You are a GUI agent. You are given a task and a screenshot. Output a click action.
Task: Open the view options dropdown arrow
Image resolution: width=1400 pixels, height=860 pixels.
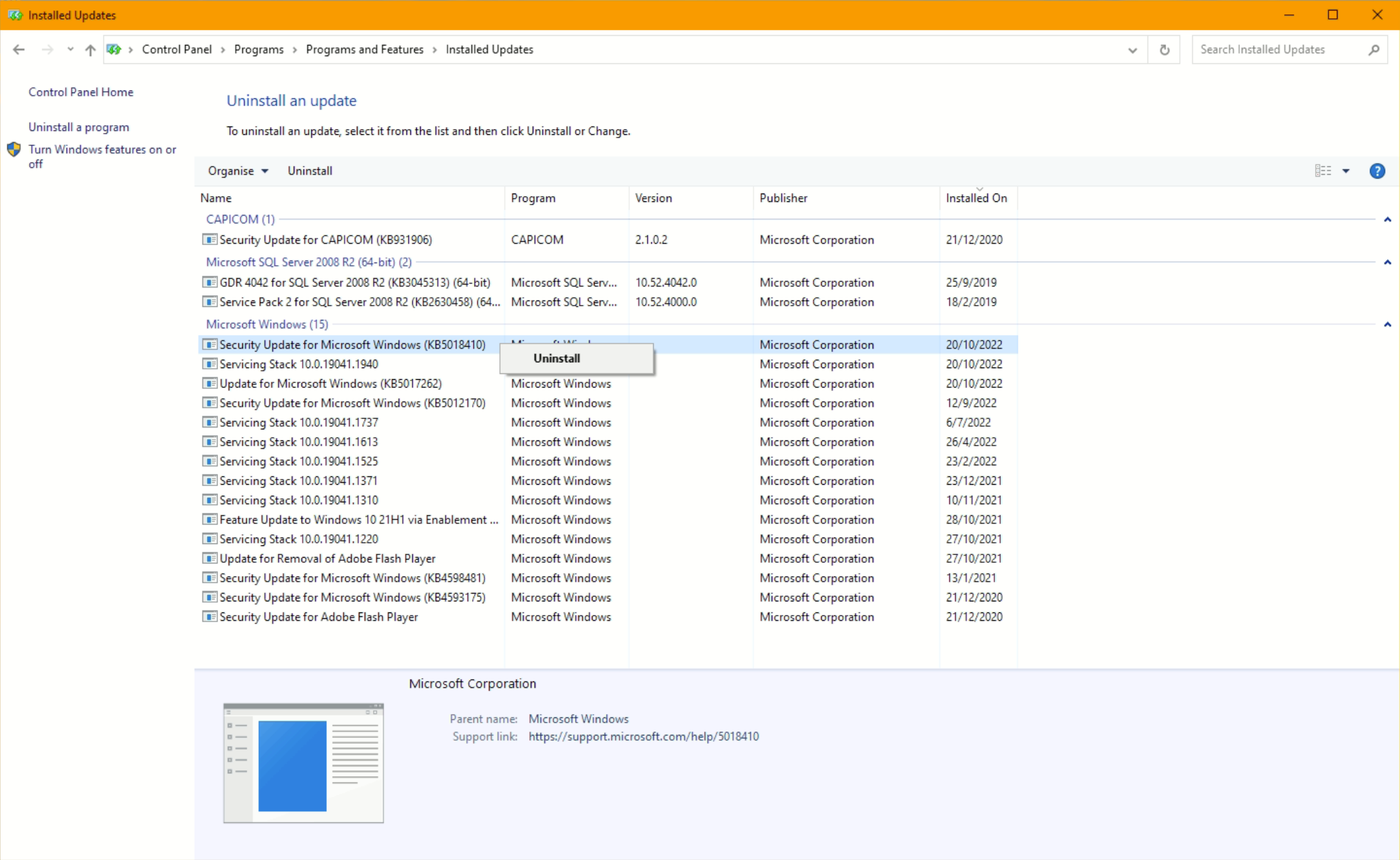[x=1346, y=171]
